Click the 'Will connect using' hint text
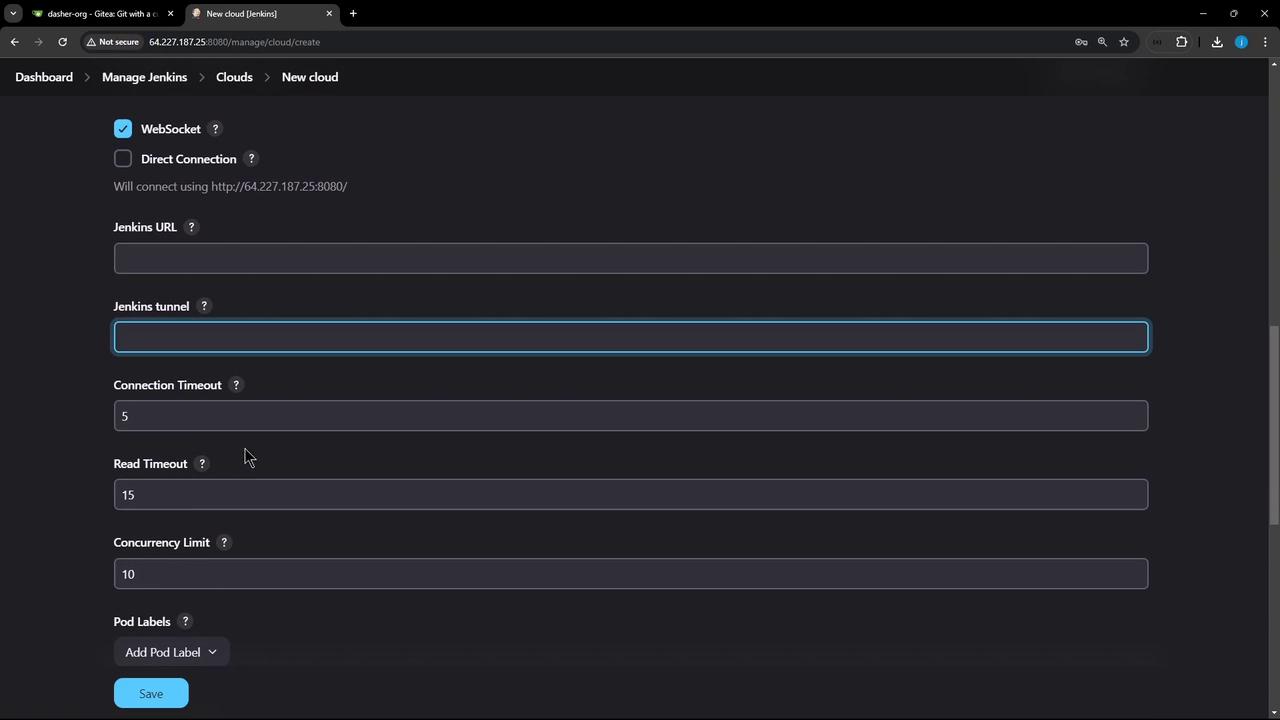Image resolution: width=1280 pixels, height=720 pixels. [x=230, y=186]
